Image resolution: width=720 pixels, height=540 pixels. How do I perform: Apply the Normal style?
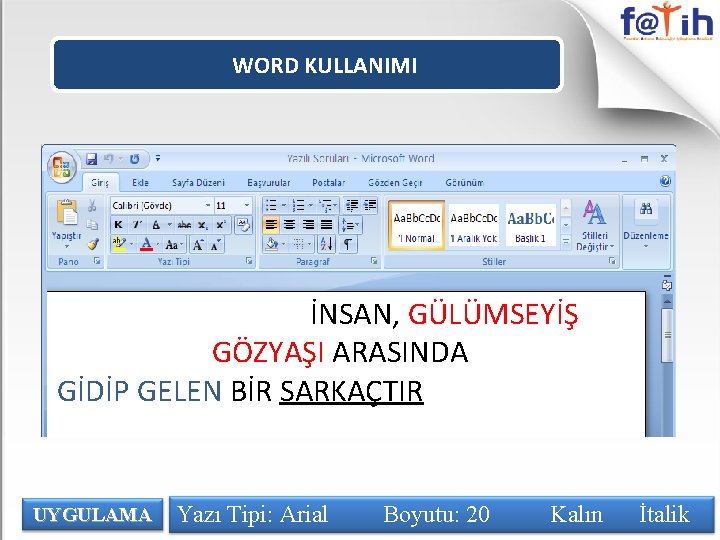tap(416, 225)
